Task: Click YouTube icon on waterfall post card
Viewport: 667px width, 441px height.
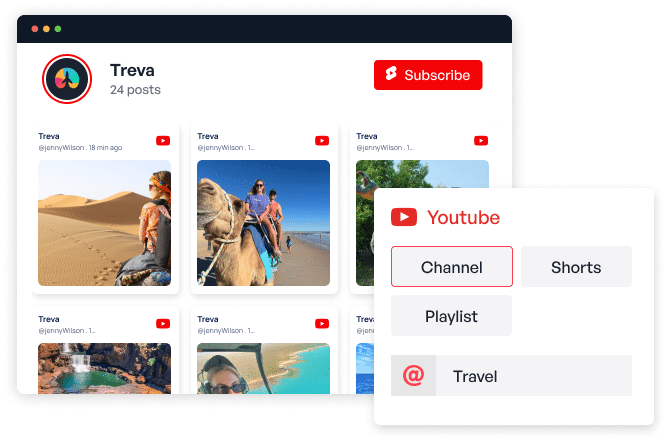Action: [x=162, y=323]
